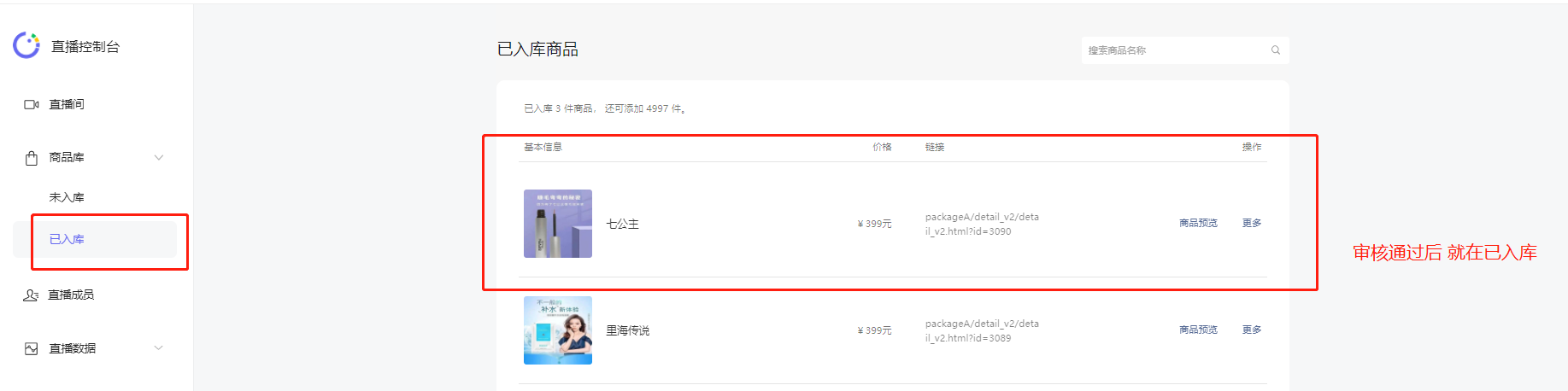Open the 七公主 product thumbnail
Viewport: 1568px width, 391px height.
[558, 224]
